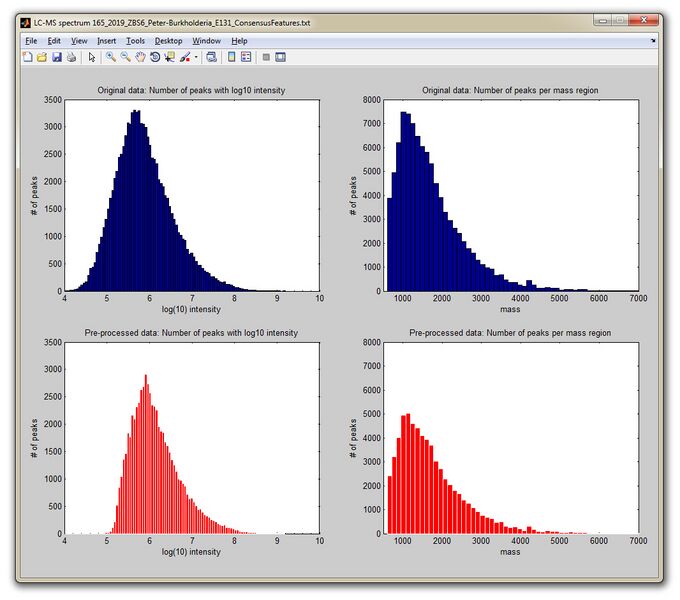Select the Rotate 3D tool

(155, 57)
